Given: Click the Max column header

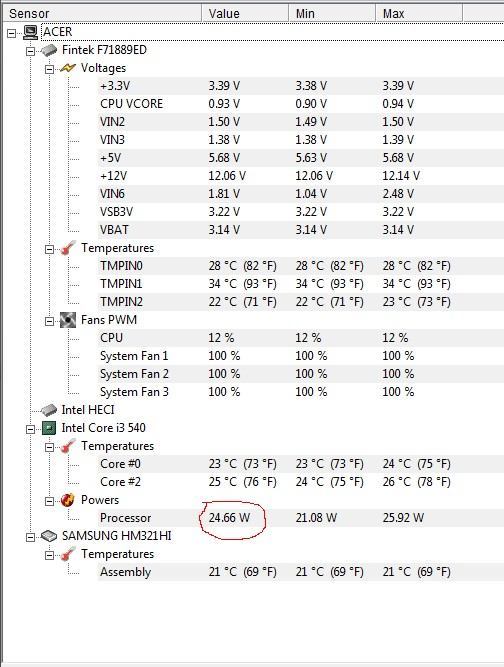Looking at the screenshot, I should pyautogui.click(x=419, y=14).
